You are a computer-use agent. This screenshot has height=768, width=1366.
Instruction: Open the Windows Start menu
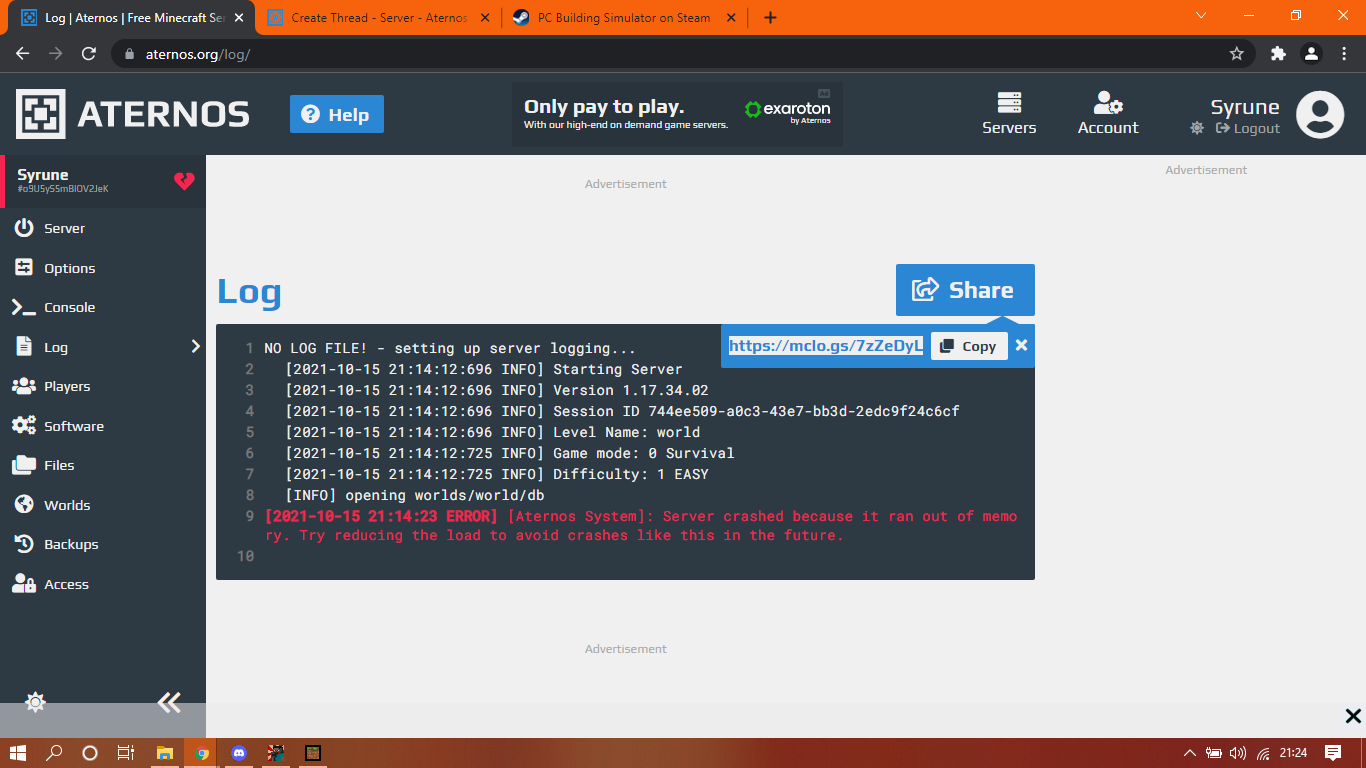[18, 753]
